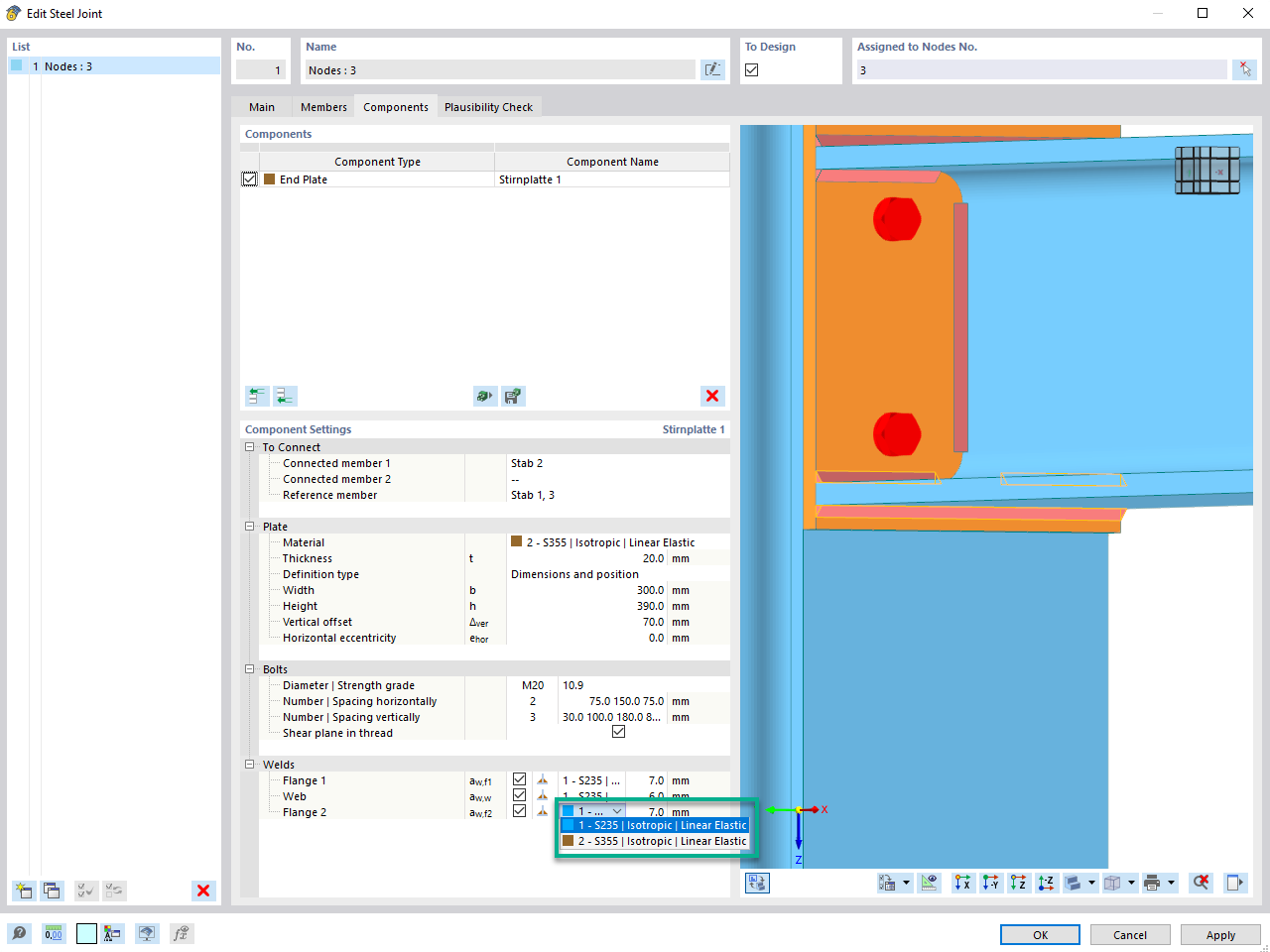The image size is (1270, 952).
Task: Click the view in Z direction icon
Action: click(1018, 883)
